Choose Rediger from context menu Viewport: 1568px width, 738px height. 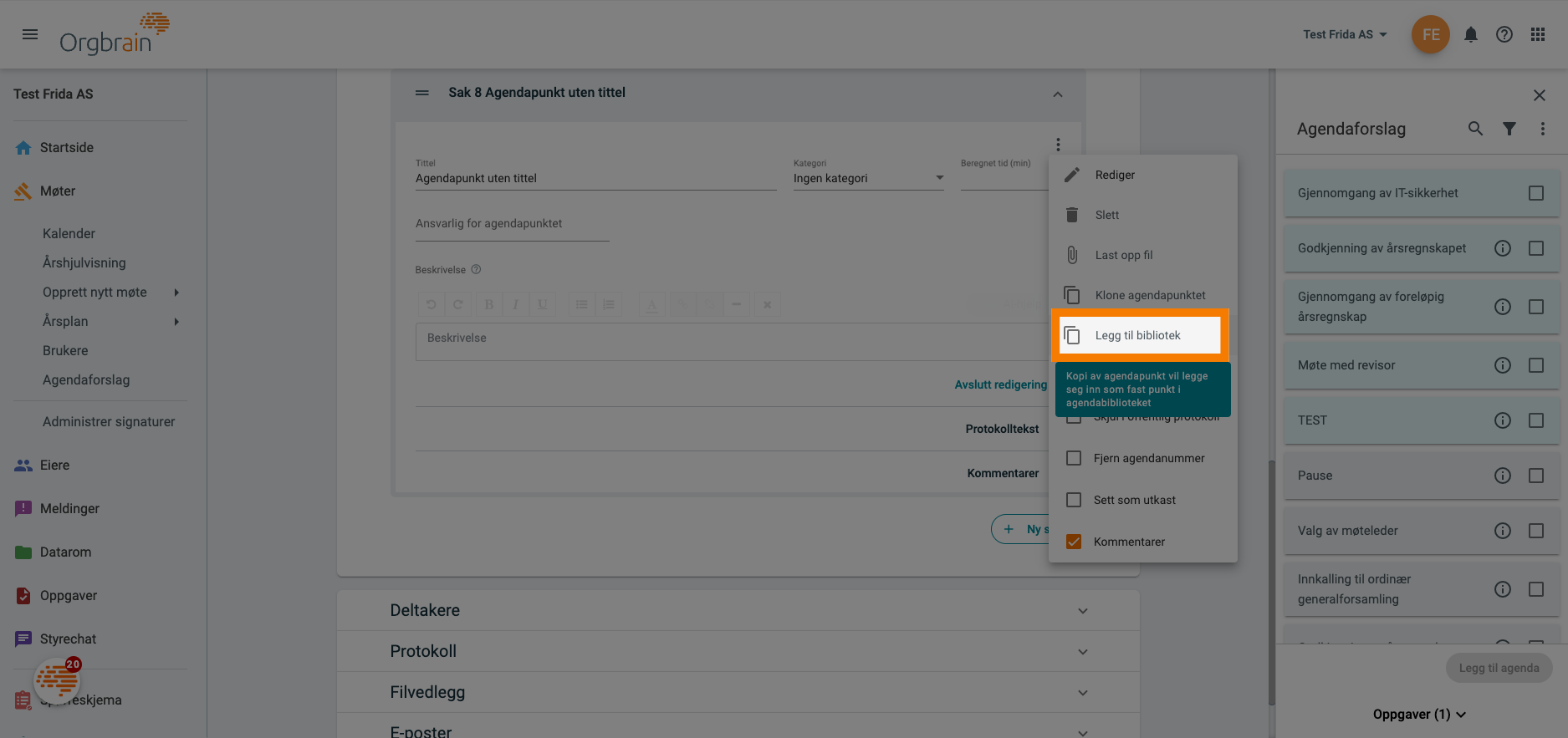pos(1142,175)
